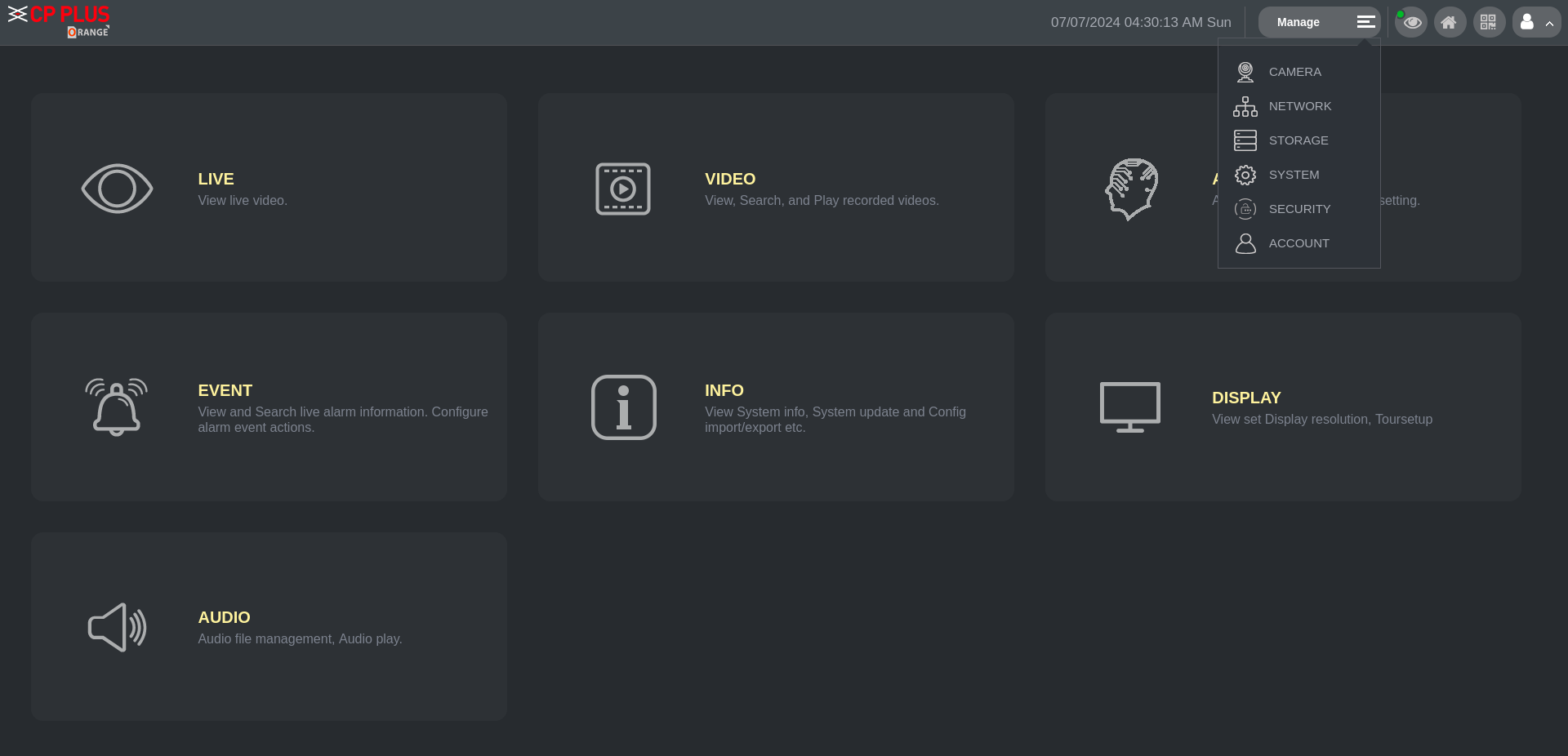
Task: Open the QR code icon
Action: 1489,22
